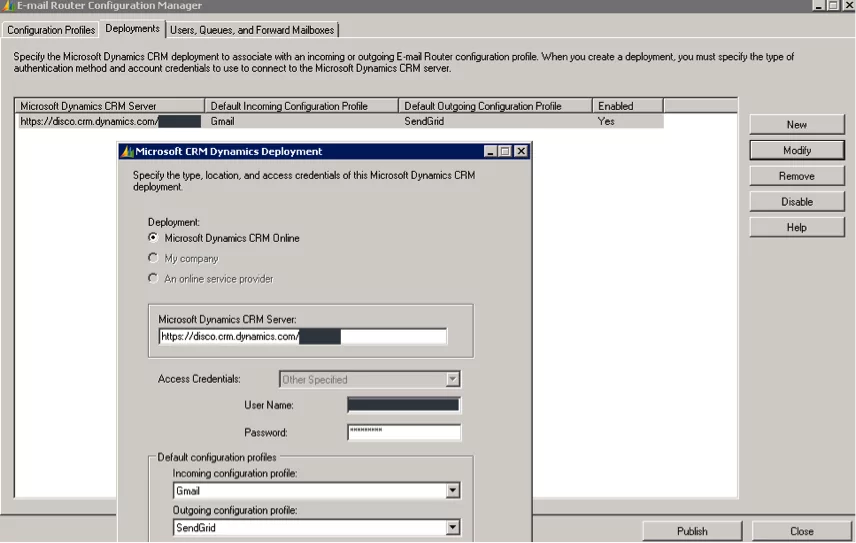The image size is (856, 543).
Task: Click the Yes value in Enabled column
Action: [606, 121]
